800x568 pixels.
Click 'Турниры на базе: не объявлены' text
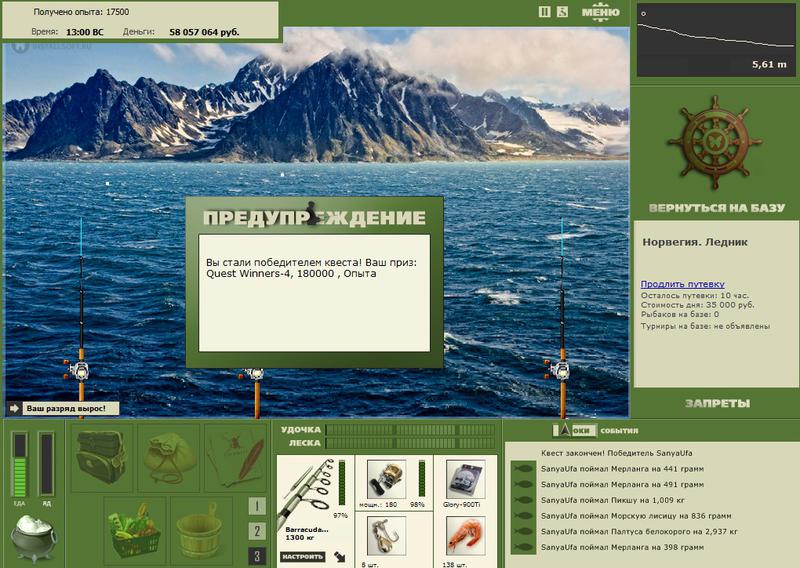click(705, 326)
